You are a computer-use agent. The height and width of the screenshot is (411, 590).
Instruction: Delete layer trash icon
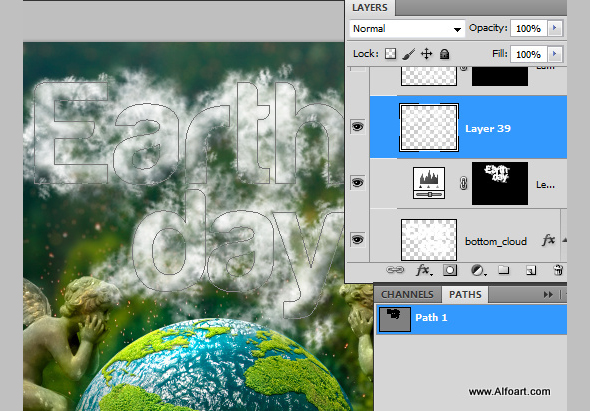(558, 270)
